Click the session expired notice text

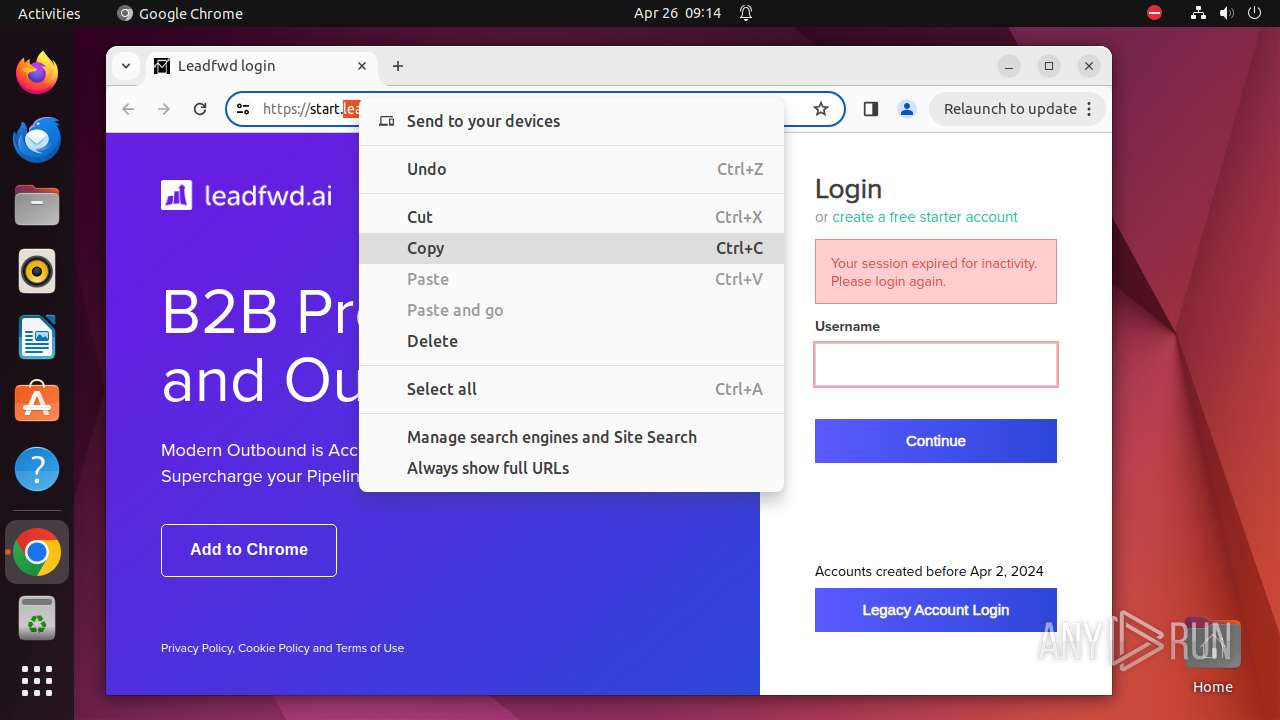point(934,272)
